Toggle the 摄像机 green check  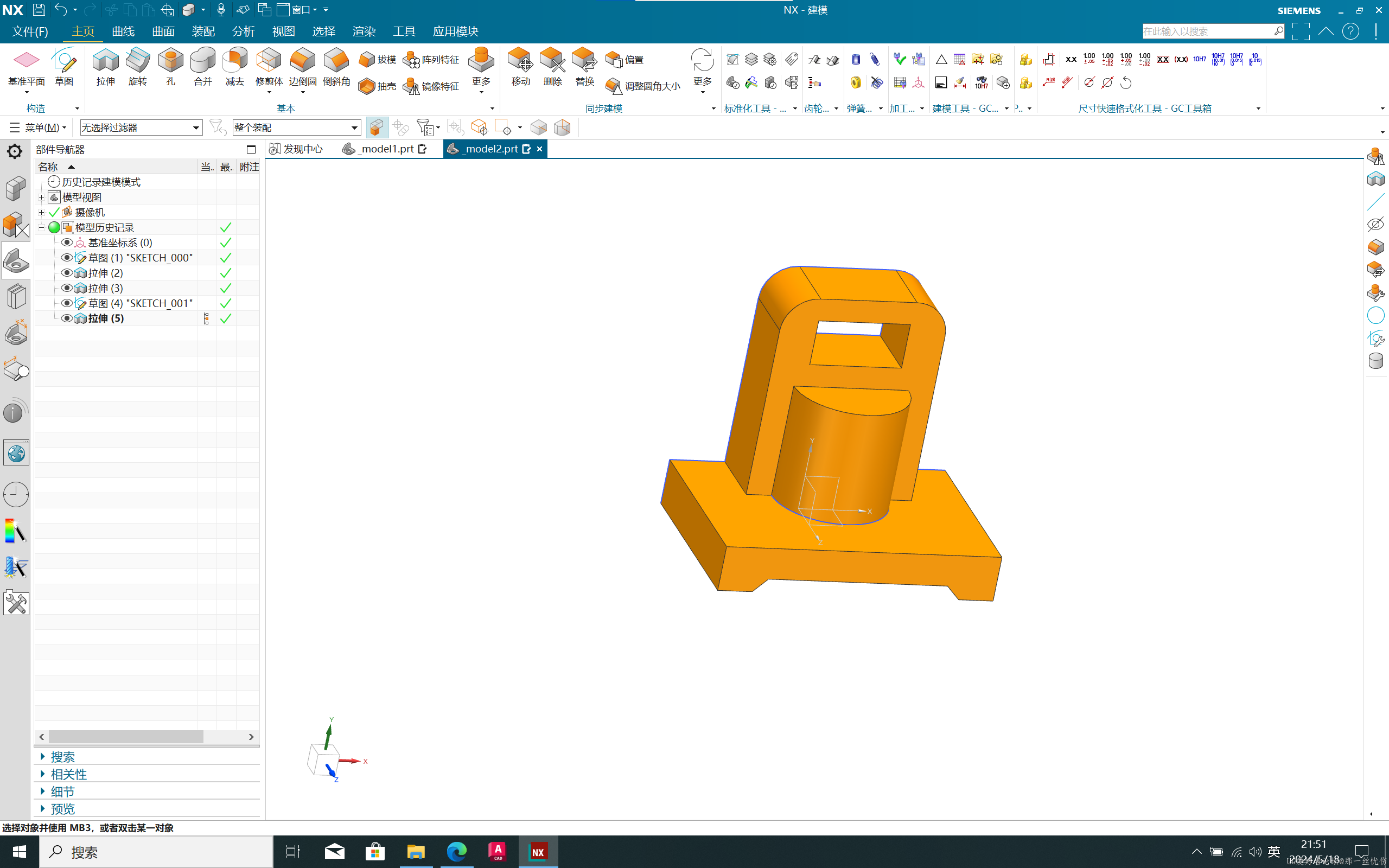pos(54,213)
